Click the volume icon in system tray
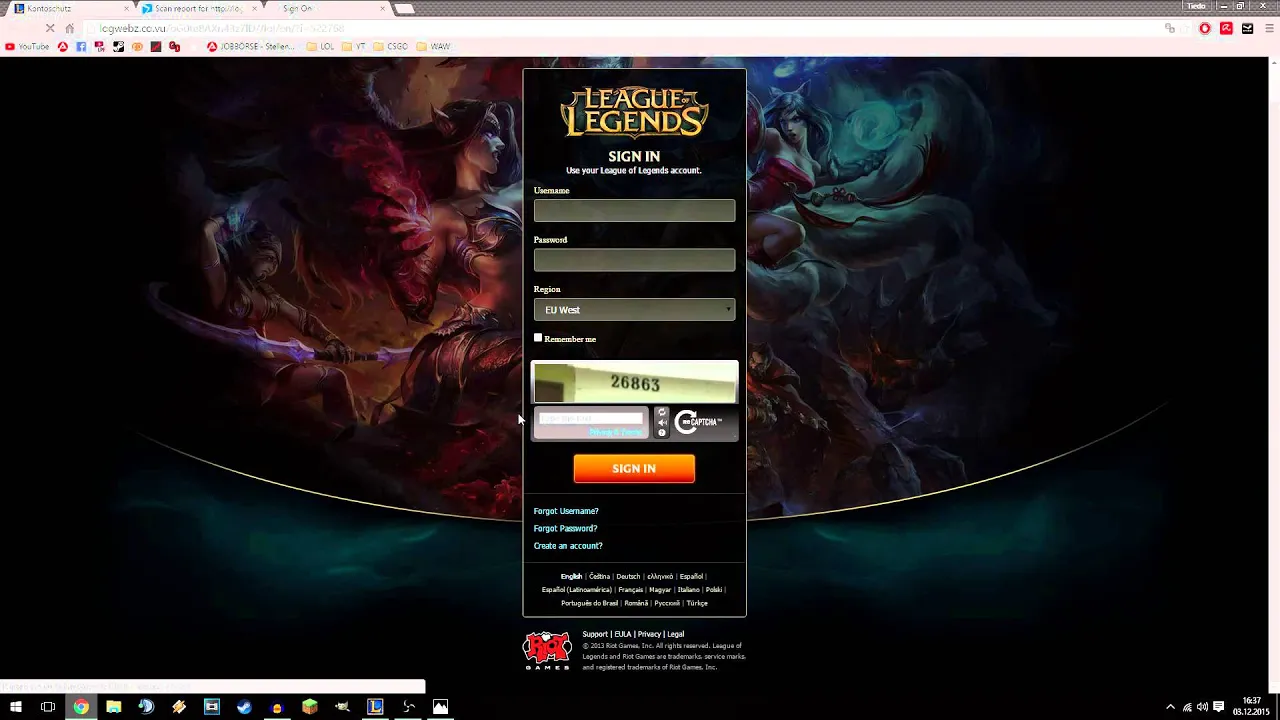 click(1202, 707)
